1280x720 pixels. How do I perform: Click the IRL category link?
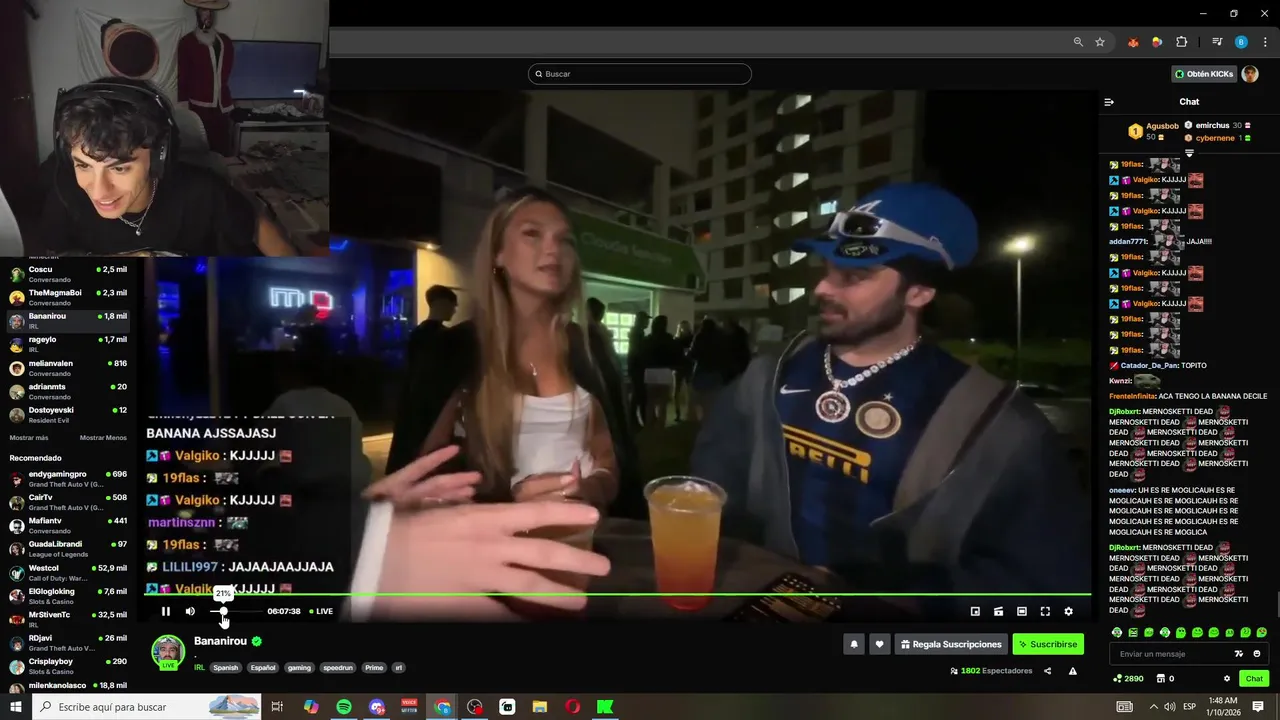point(199,668)
